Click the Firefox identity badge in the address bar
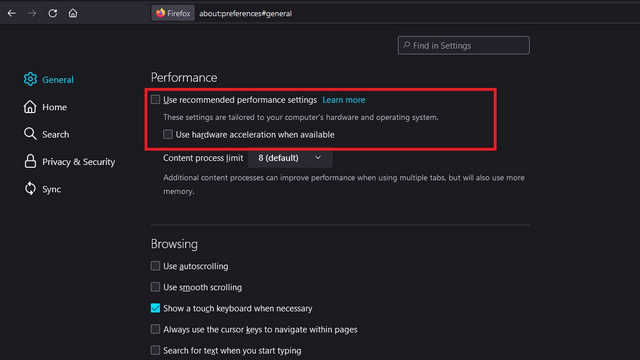 click(x=173, y=13)
